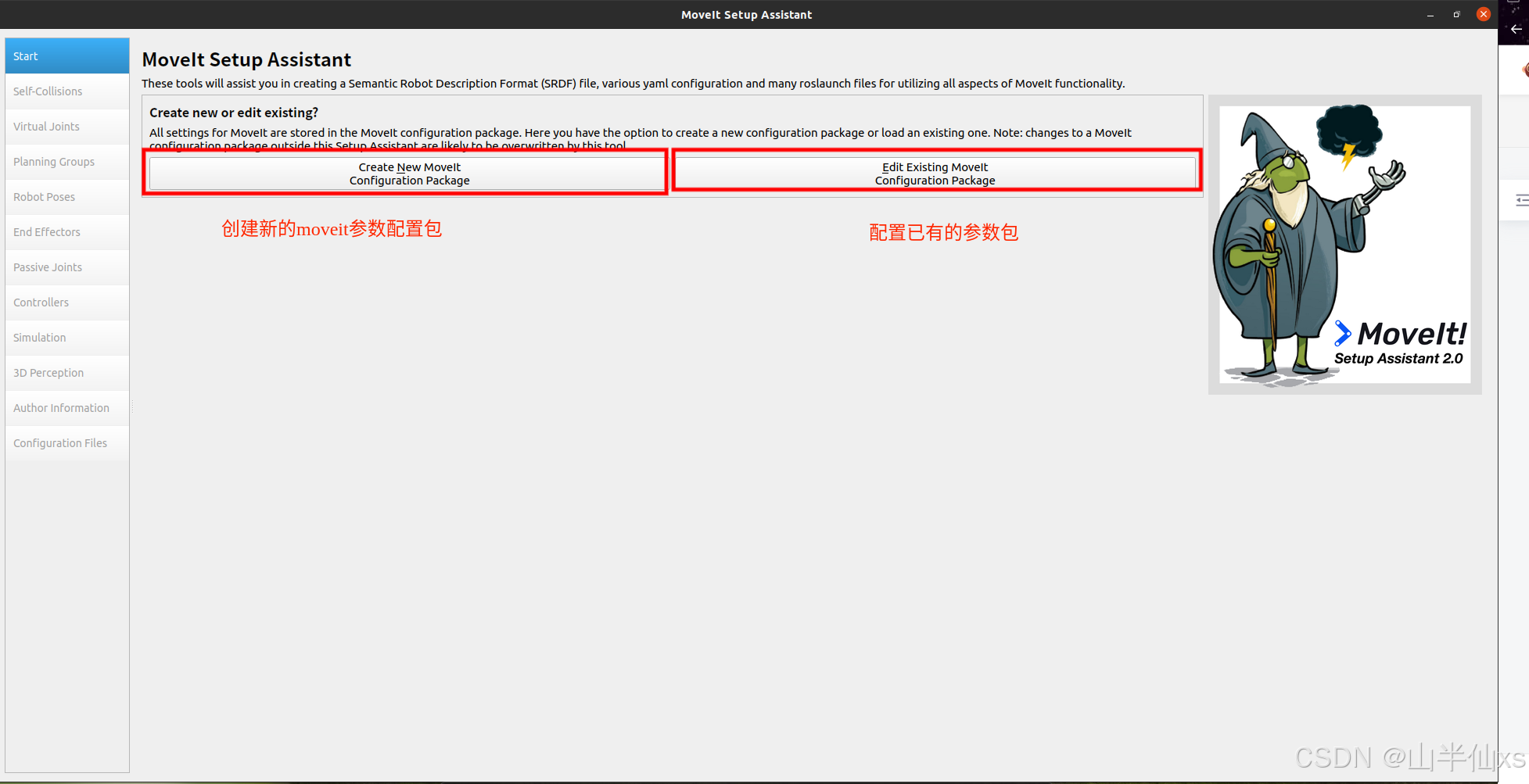Open the Self-Collisions section

point(67,91)
